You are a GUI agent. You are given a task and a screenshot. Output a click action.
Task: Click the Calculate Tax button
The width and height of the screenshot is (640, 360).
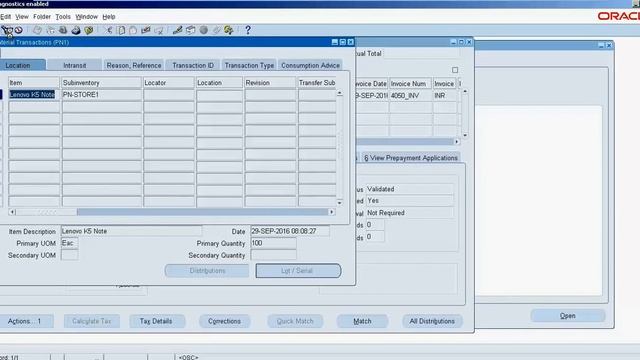(x=92, y=321)
